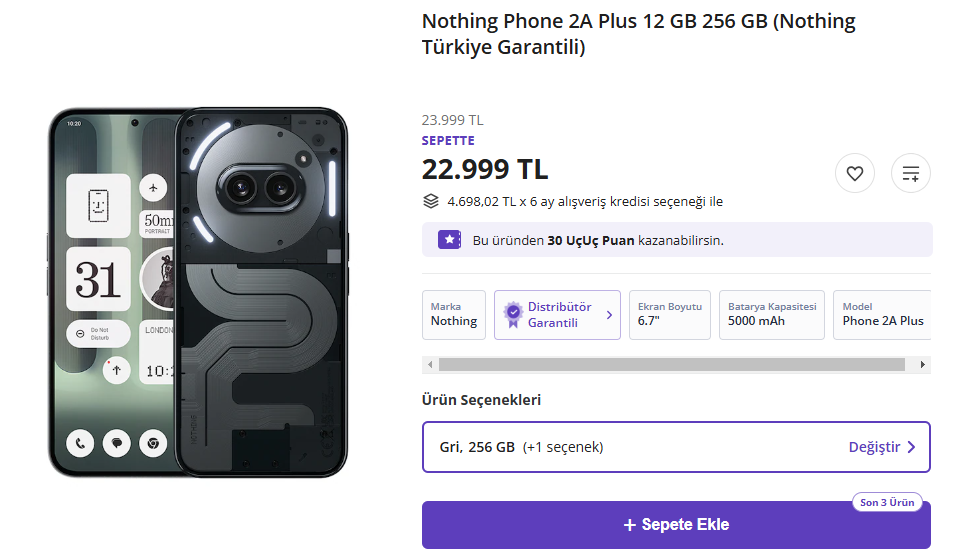Select the Marka Nothing spec card
The height and width of the screenshot is (558, 960).
click(x=454, y=315)
